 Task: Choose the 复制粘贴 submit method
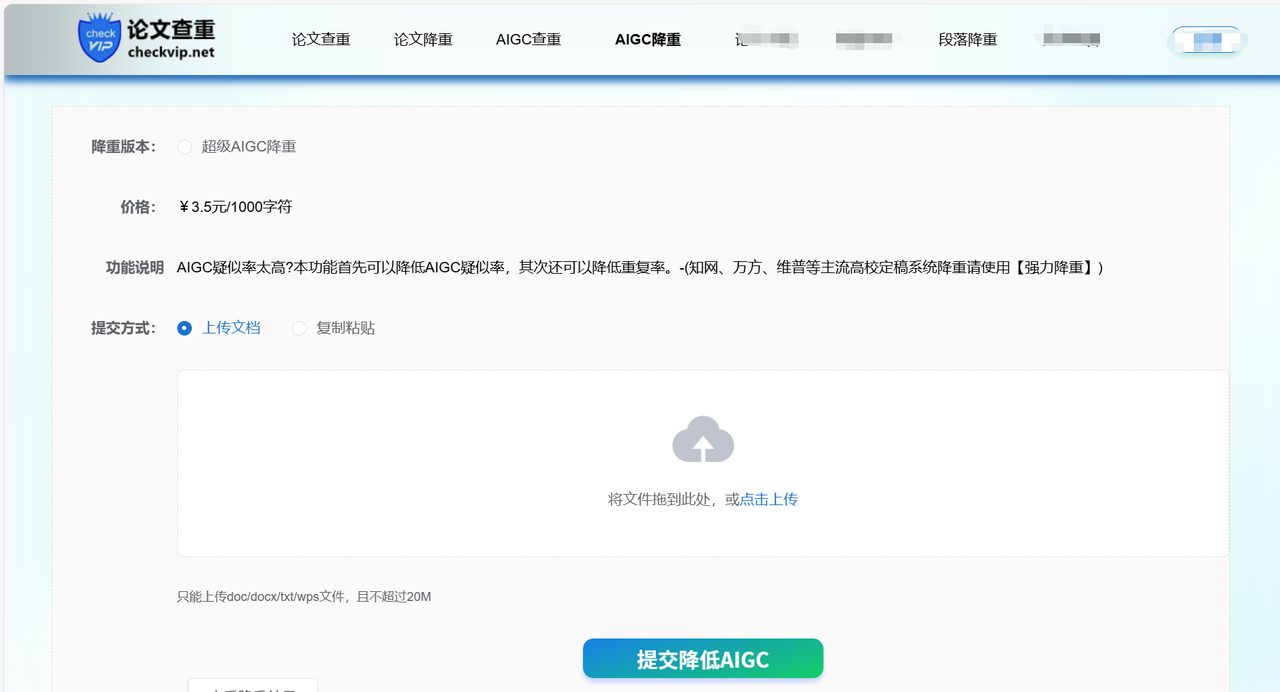click(333, 328)
